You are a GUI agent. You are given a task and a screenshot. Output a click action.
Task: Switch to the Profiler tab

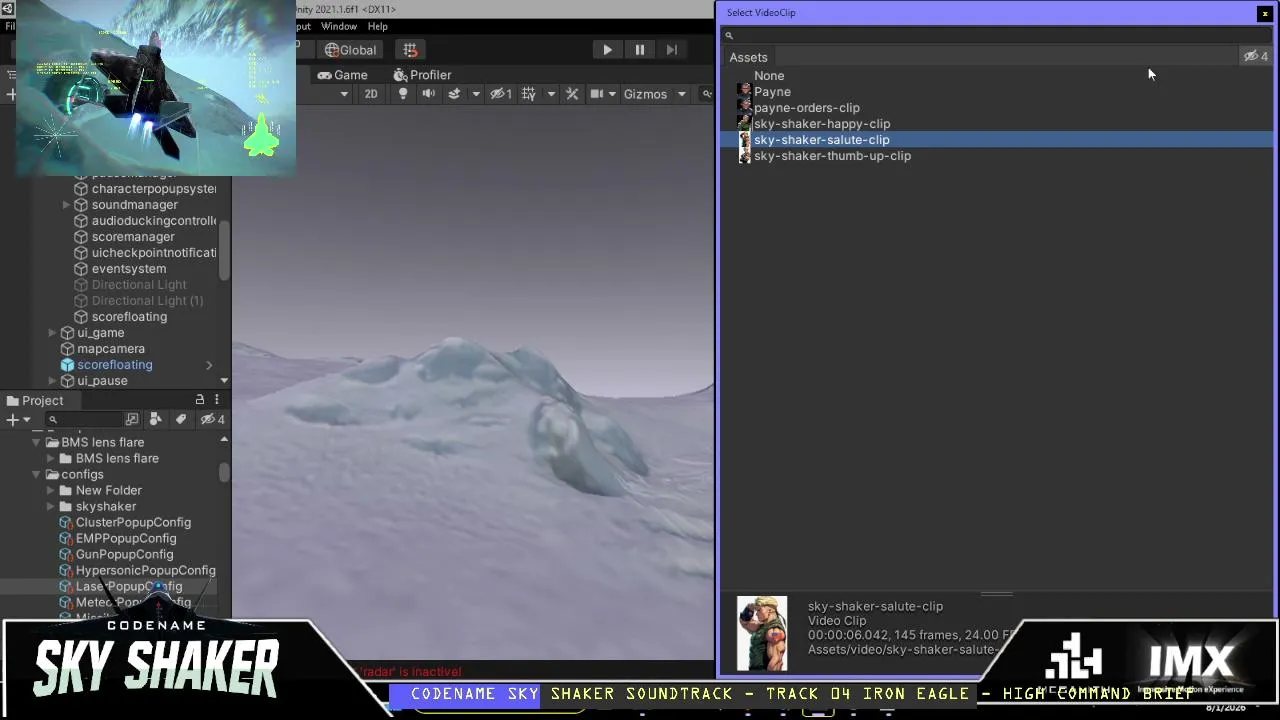(x=422, y=75)
